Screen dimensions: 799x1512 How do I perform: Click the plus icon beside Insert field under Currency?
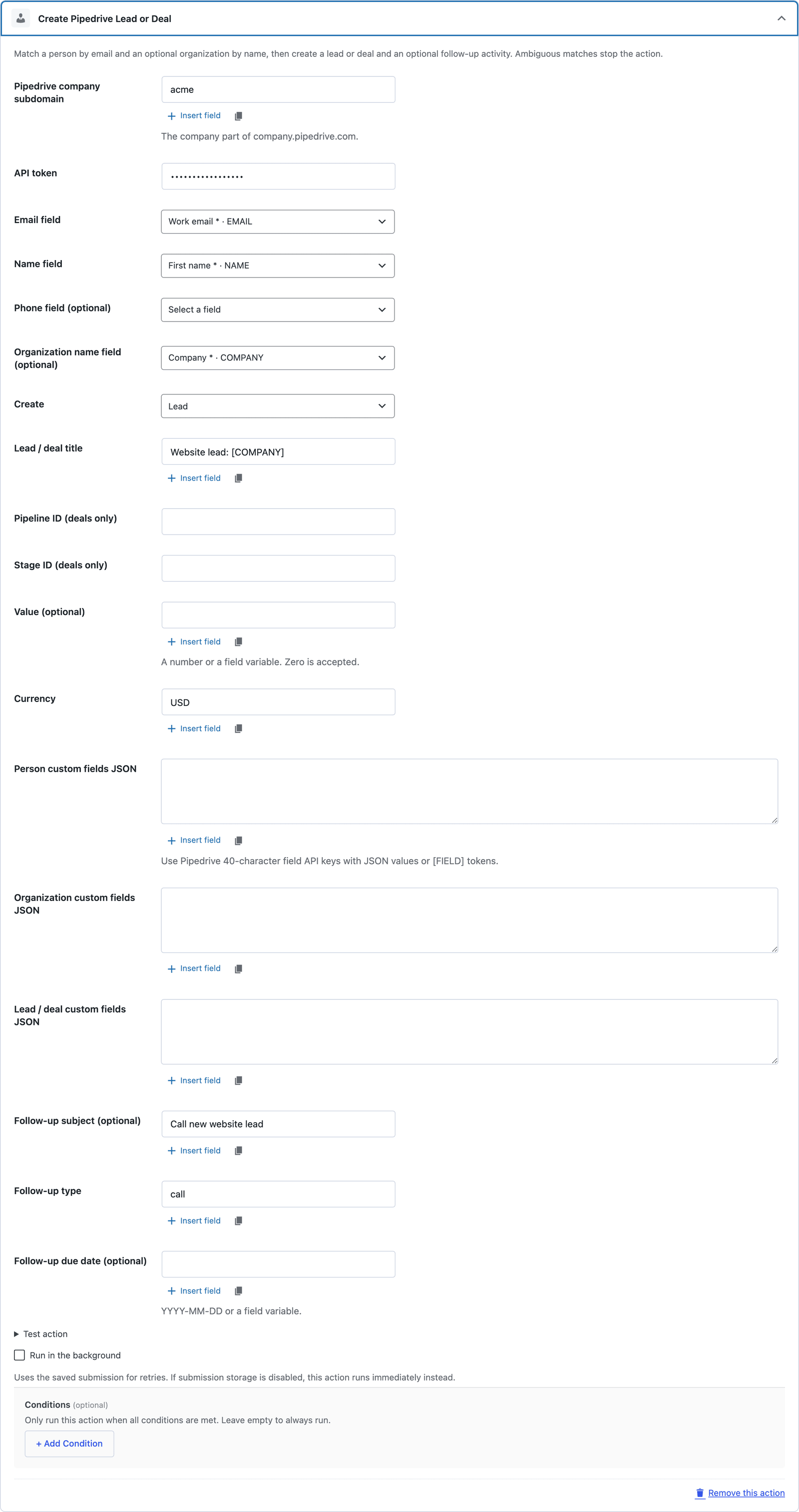tap(171, 728)
